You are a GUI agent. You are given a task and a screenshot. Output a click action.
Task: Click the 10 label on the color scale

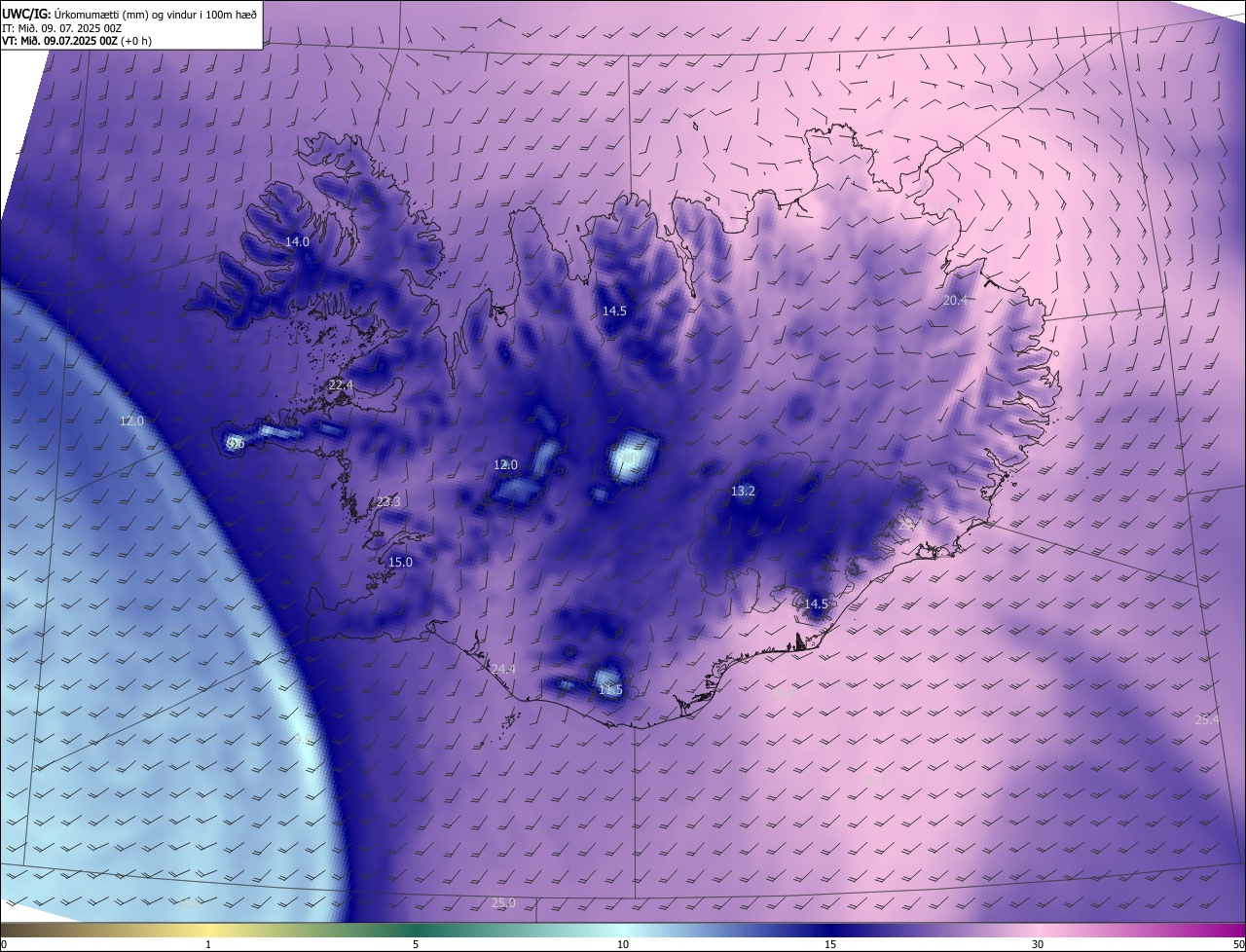(623, 944)
